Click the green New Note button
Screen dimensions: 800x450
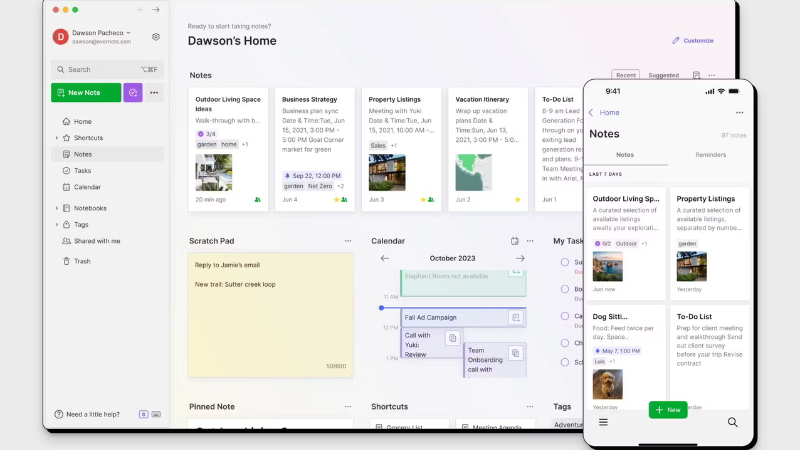[86, 92]
